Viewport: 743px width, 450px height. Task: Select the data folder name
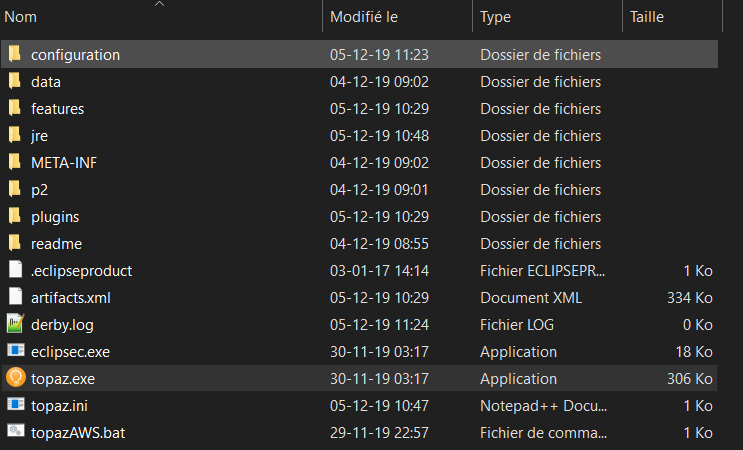46,82
